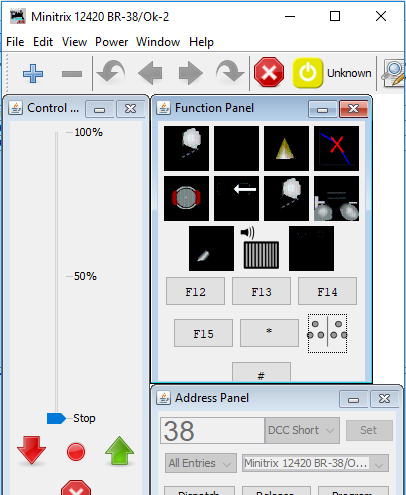
Task: Click the curved left arrow previous throttle icon
Action: pos(111,71)
